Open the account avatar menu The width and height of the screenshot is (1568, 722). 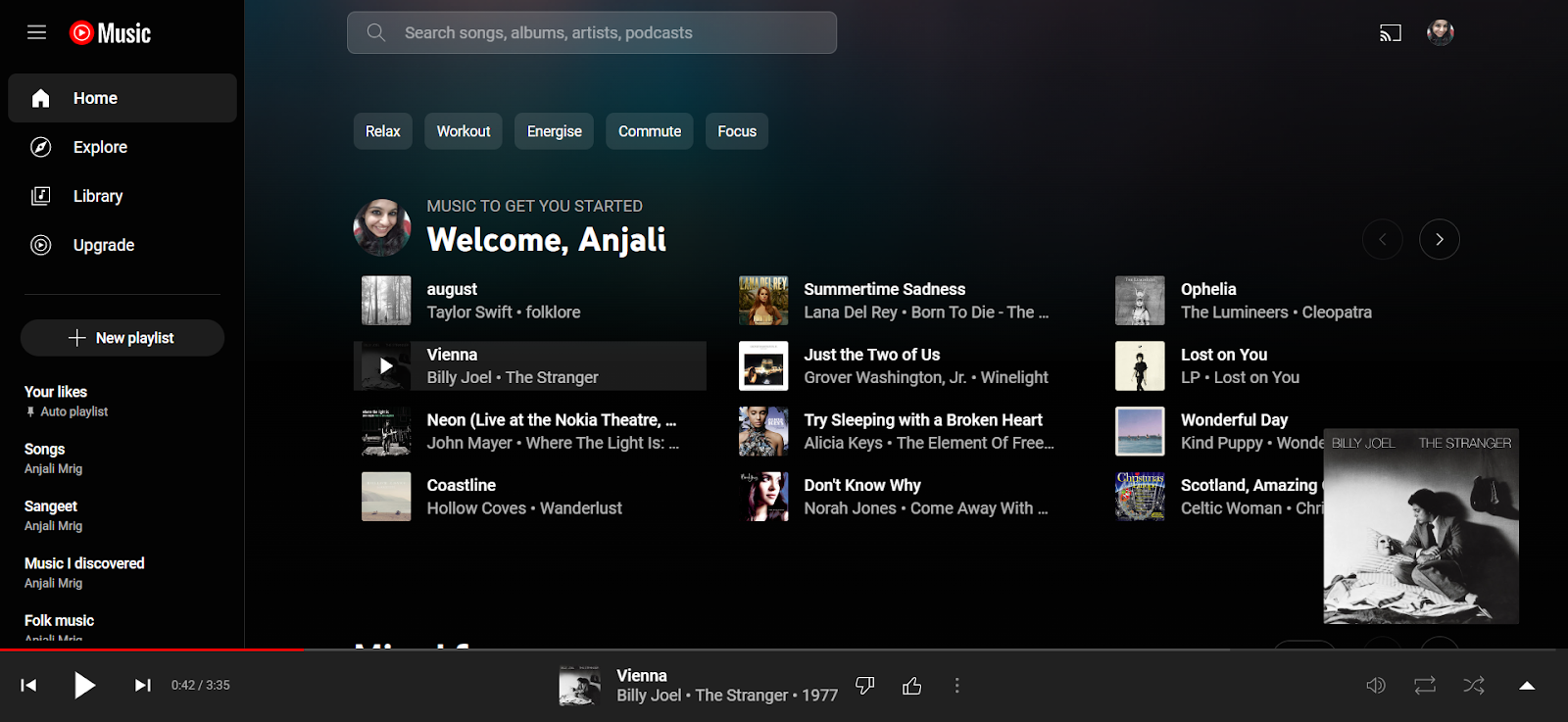tap(1440, 32)
